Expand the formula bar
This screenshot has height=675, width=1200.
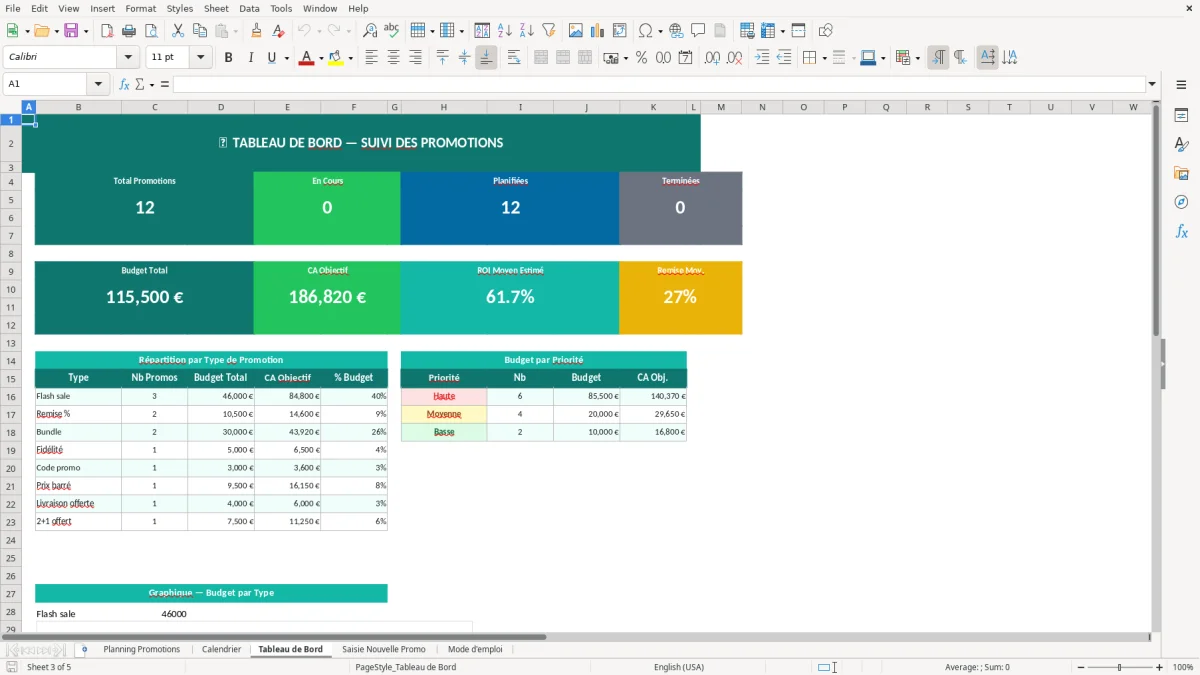click(1152, 84)
